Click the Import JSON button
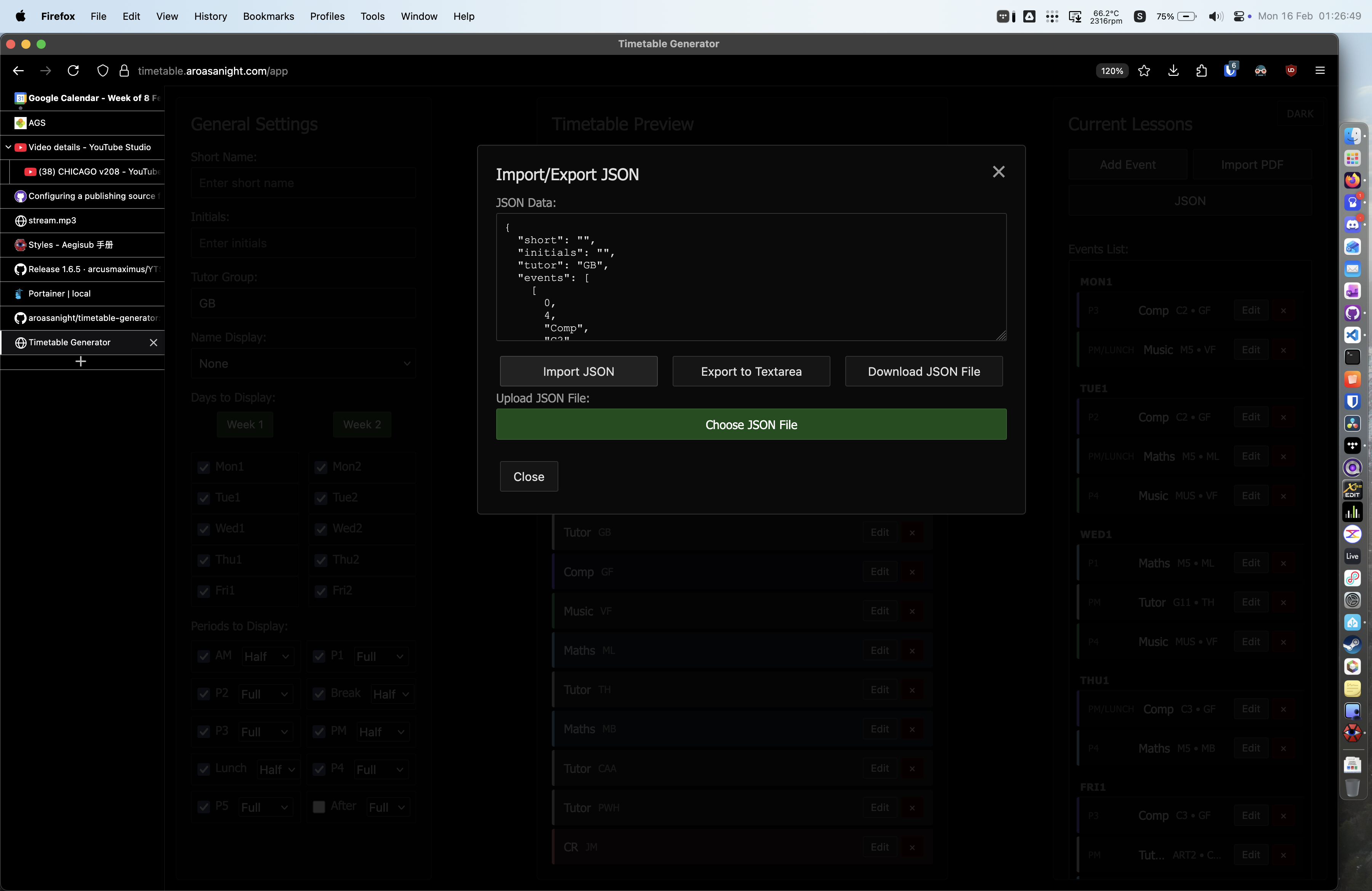The height and width of the screenshot is (891, 1372). click(x=578, y=371)
